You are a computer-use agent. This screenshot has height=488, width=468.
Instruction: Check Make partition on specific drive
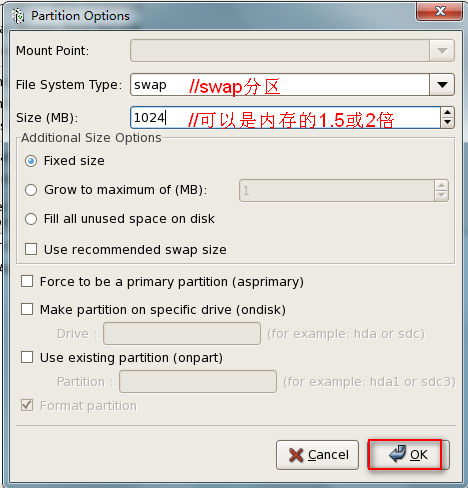coord(27,309)
